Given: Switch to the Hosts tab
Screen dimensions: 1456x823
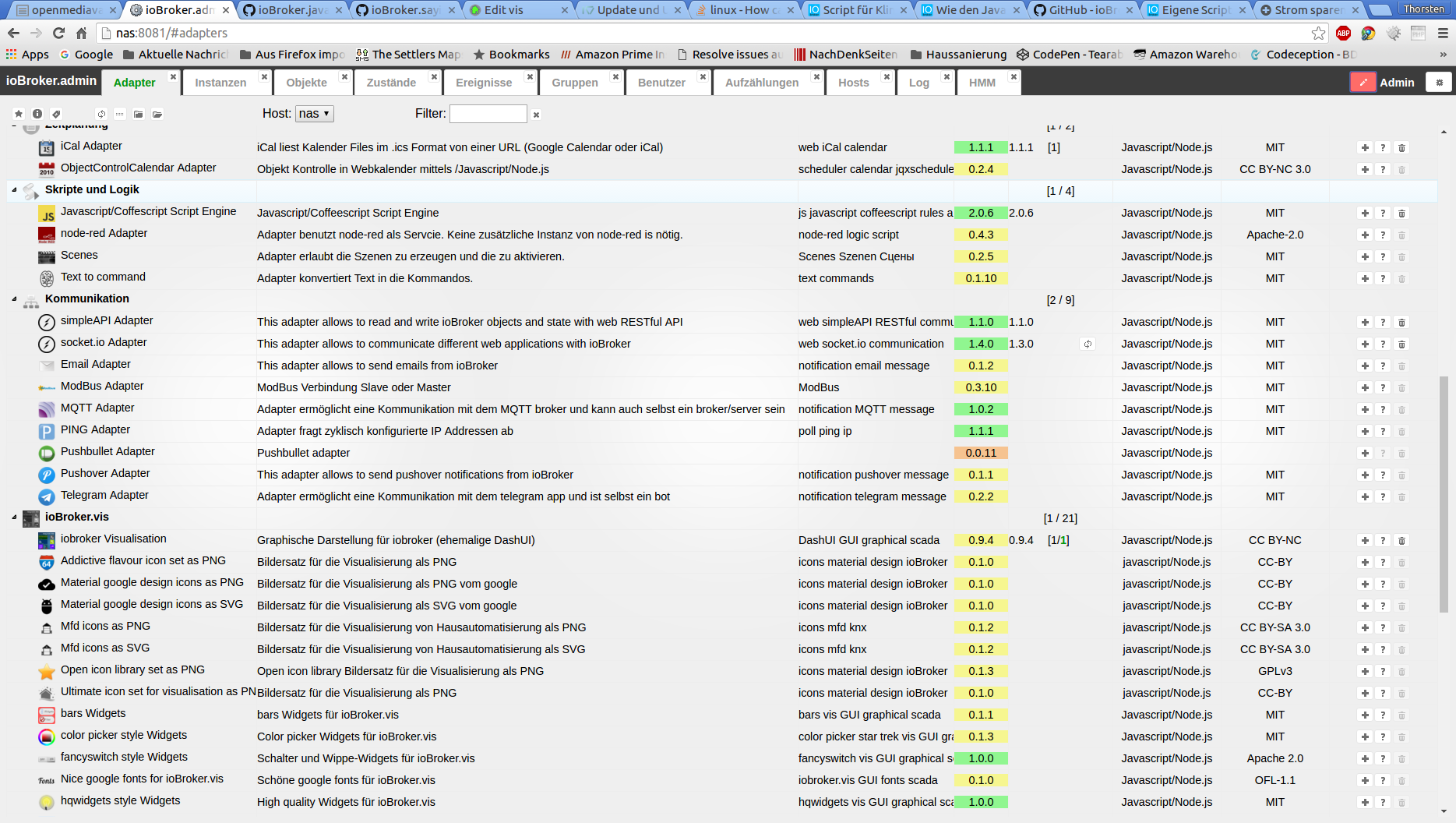Looking at the screenshot, I should 854,83.
